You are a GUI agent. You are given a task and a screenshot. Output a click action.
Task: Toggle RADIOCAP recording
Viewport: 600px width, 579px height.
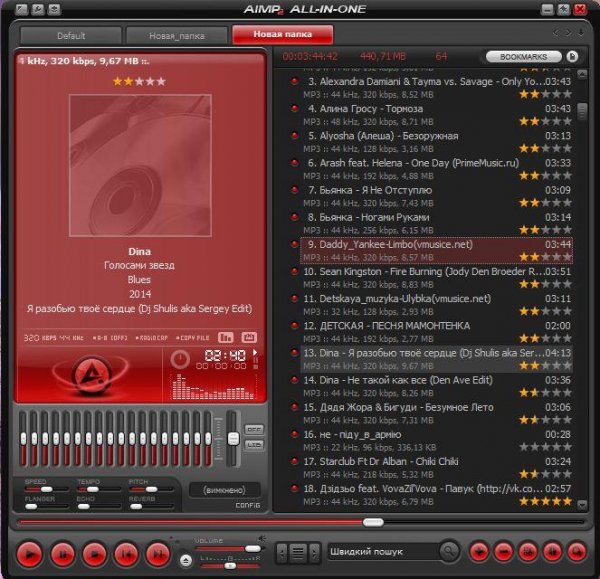pos(152,338)
